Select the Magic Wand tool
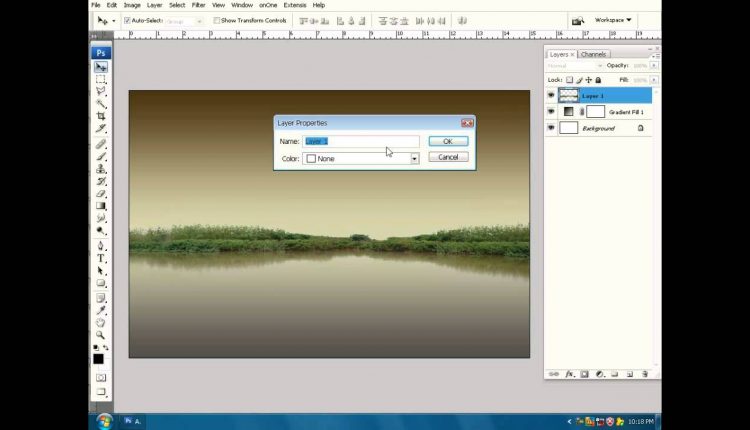The height and width of the screenshot is (430, 750). coord(100,103)
